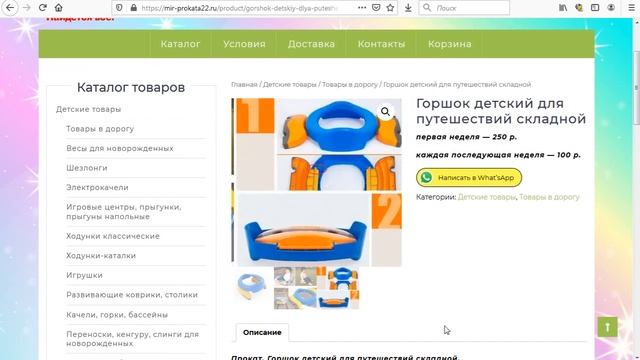Select the third thumbnail with orange-blue potty

(x=339, y=288)
